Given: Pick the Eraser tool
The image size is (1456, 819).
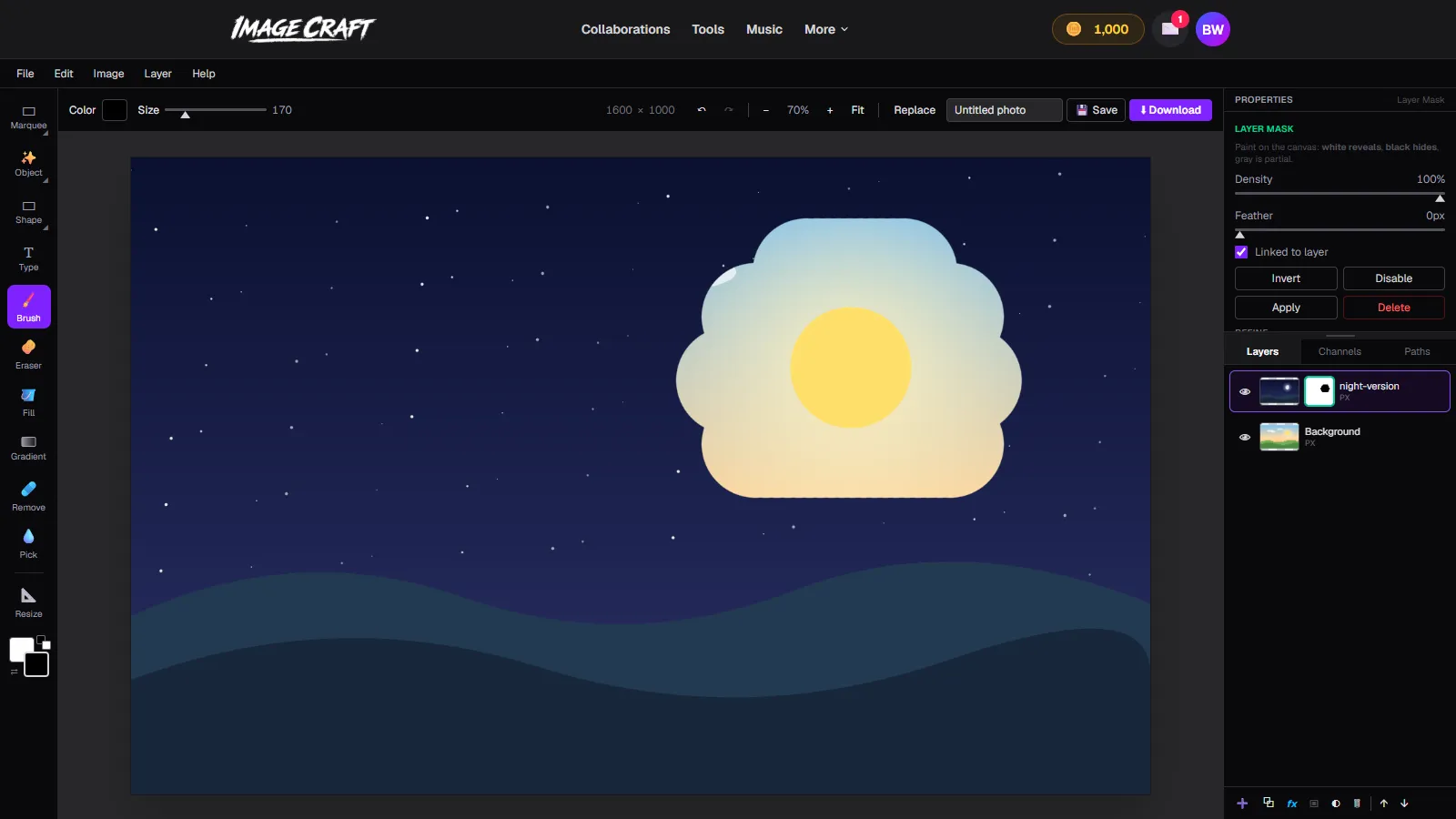Looking at the screenshot, I should (x=28, y=354).
